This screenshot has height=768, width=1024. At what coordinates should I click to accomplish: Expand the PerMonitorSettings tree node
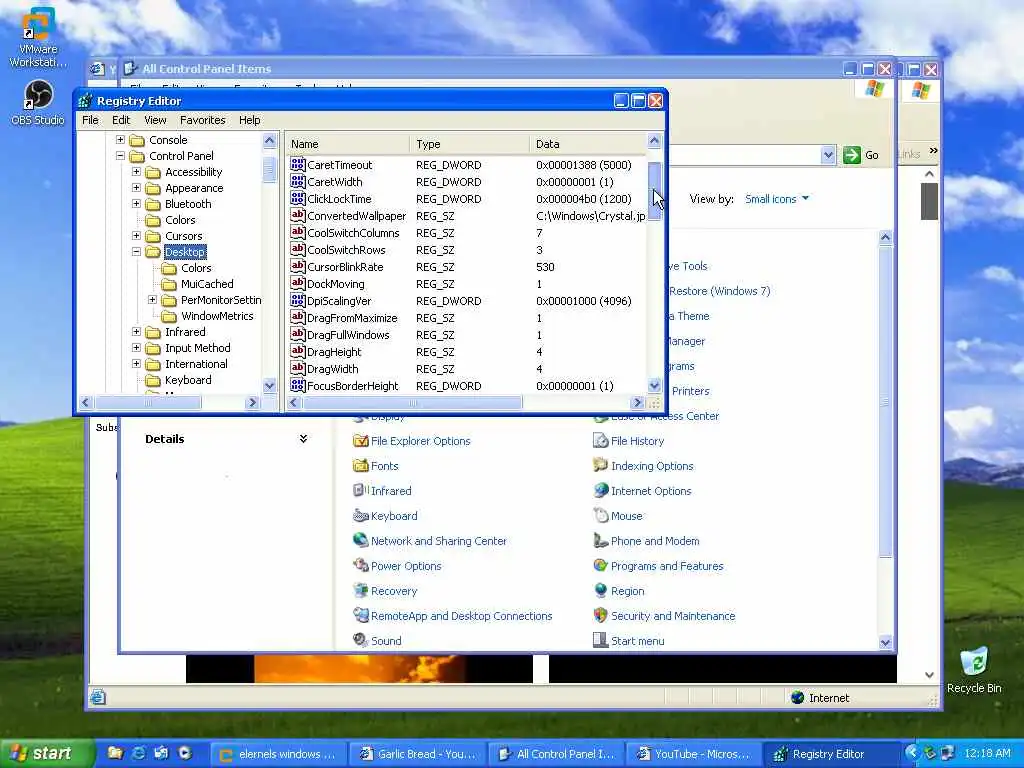pyautogui.click(x=152, y=300)
